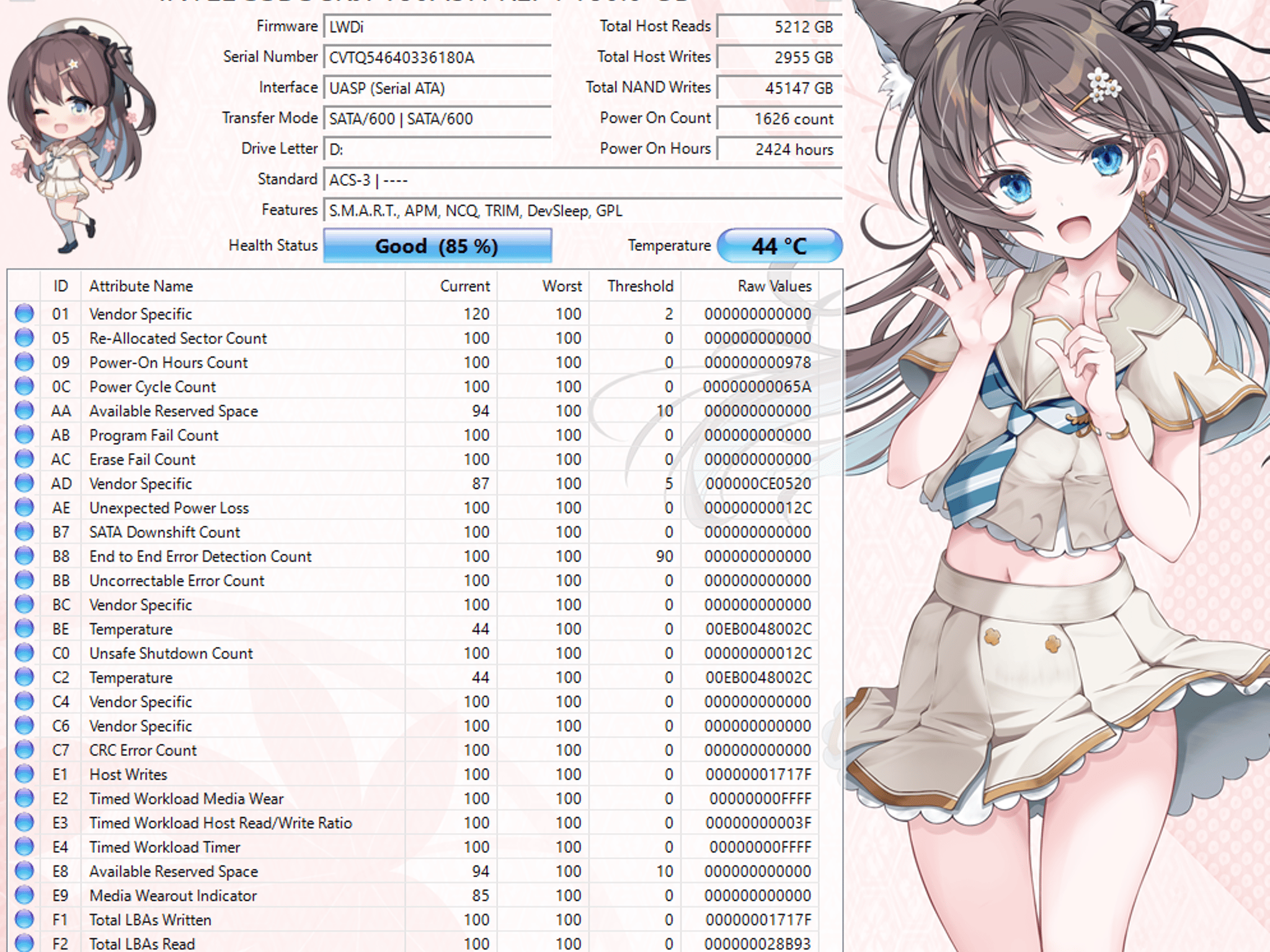
Task: Click the Transfer Mode field SATA/600 | SATA/600
Action: [437, 118]
